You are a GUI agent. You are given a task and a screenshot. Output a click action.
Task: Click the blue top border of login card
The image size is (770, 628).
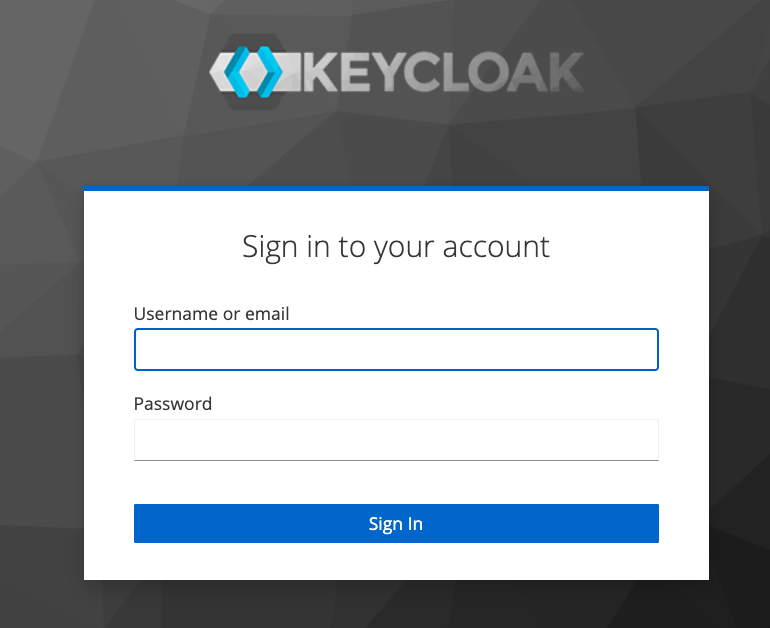(396, 188)
